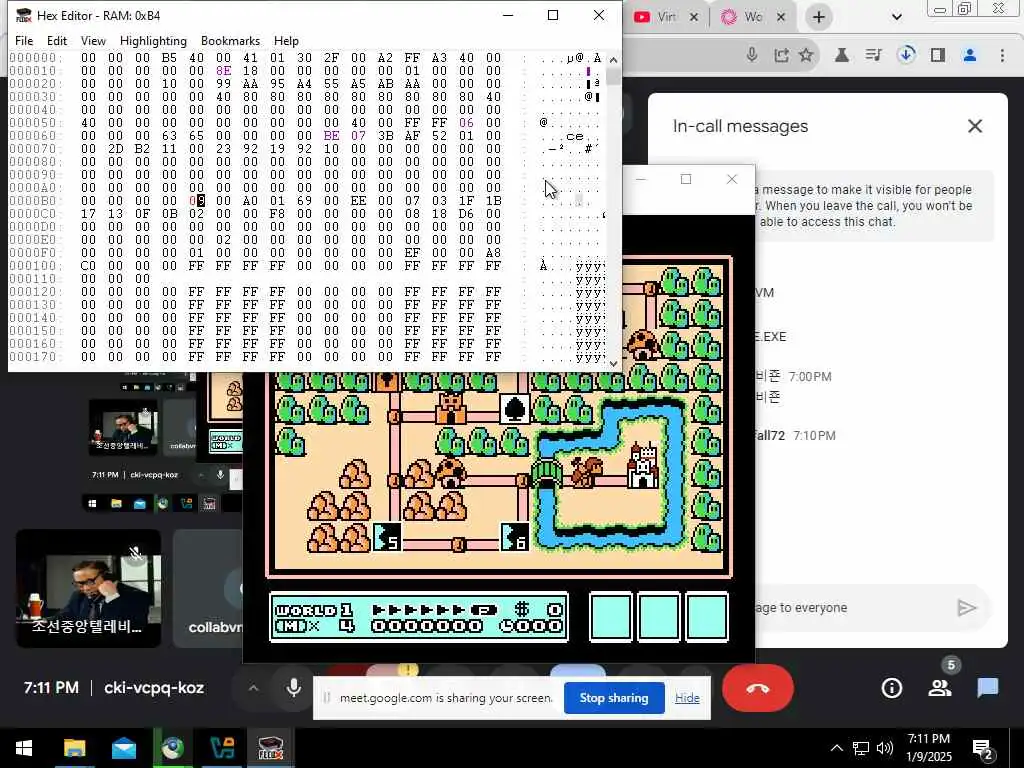The width and height of the screenshot is (1024, 768).
Task: Click the address bar microphone icon
Action: [x=752, y=55]
